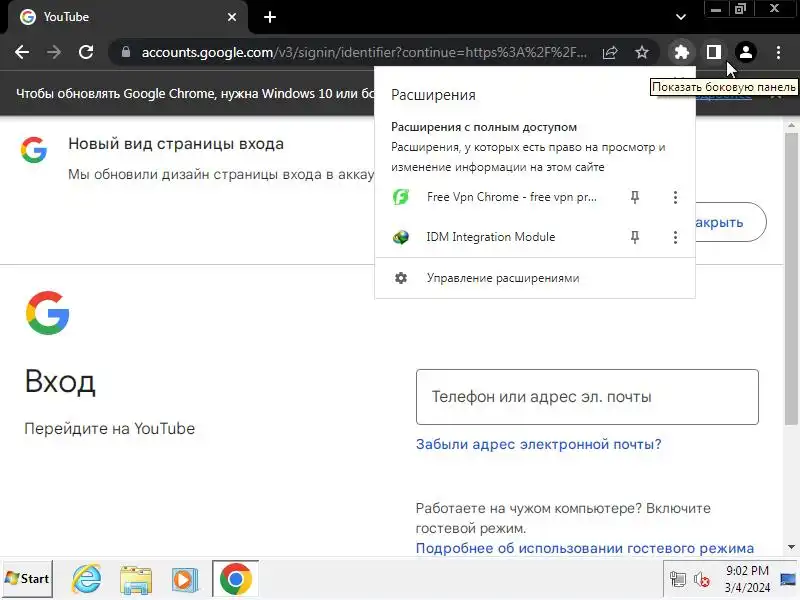Image resolution: width=800 pixels, height=600 pixels.
Task: Click the Телефон или адрес эл. почты field
Action: click(x=587, y=397)
